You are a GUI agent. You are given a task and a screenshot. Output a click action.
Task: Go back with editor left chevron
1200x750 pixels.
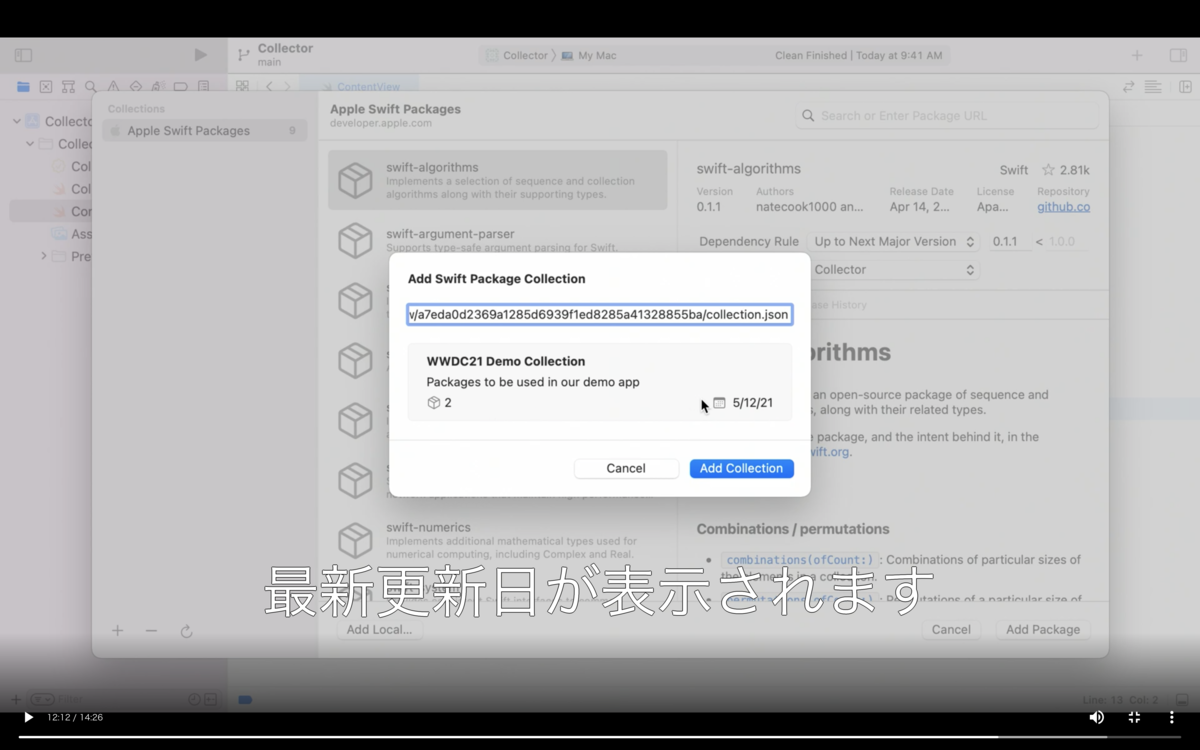click(x=269, y=87)
